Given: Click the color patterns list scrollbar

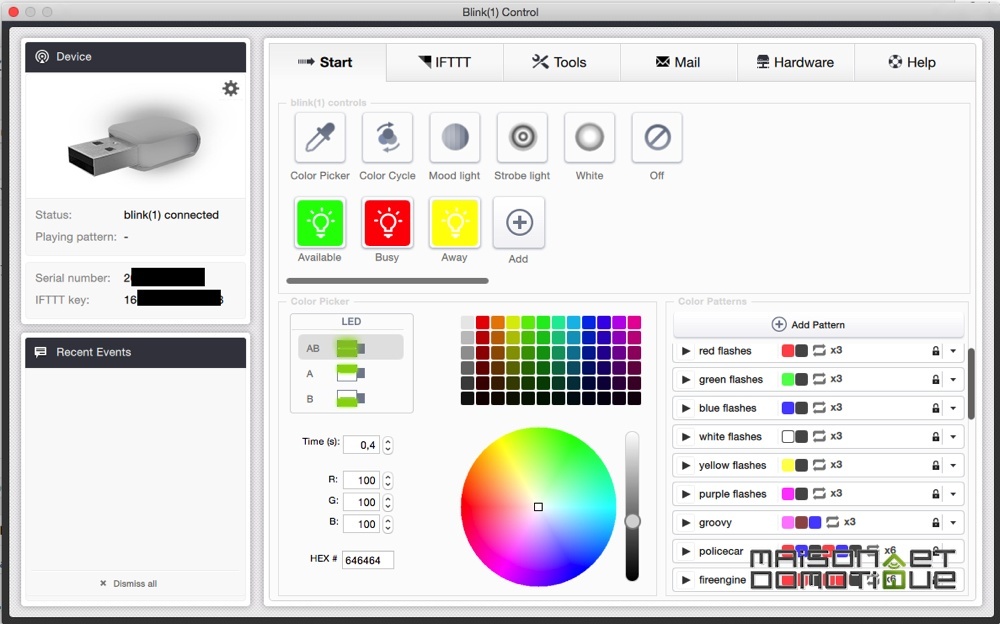Looking at the screenshot, I should tap(971, 383).
